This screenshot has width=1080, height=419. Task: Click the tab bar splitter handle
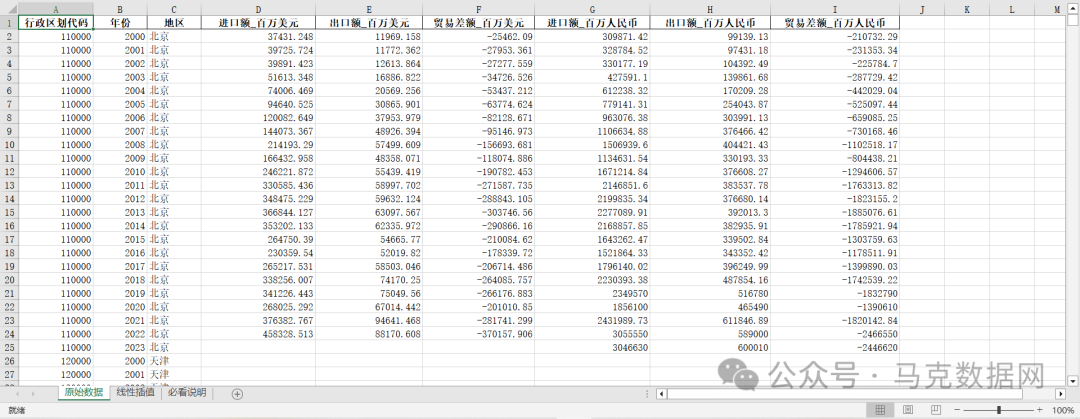pos(647,394)
